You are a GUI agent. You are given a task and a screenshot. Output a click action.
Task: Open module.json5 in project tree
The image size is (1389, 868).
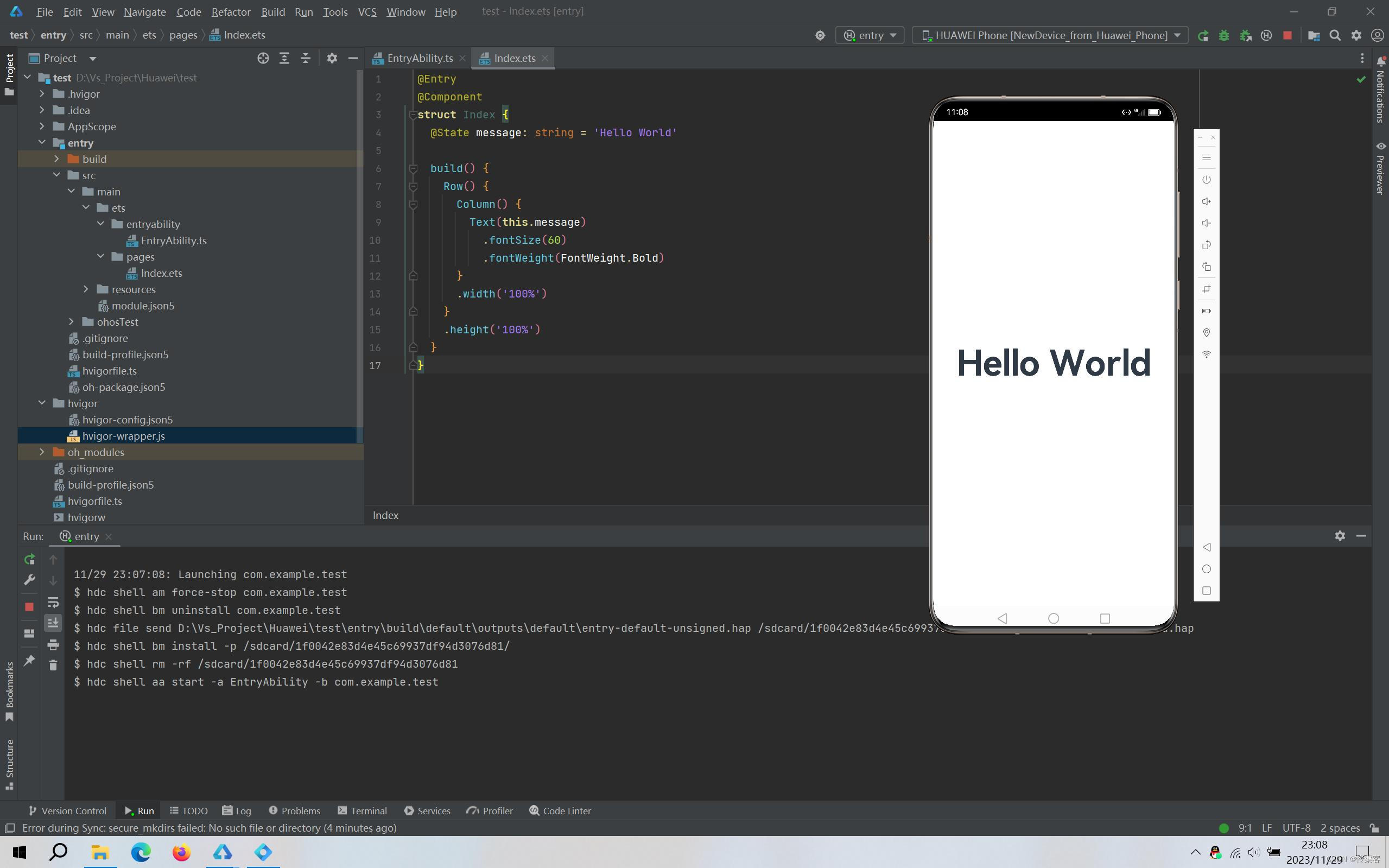[x=142, y=306]
